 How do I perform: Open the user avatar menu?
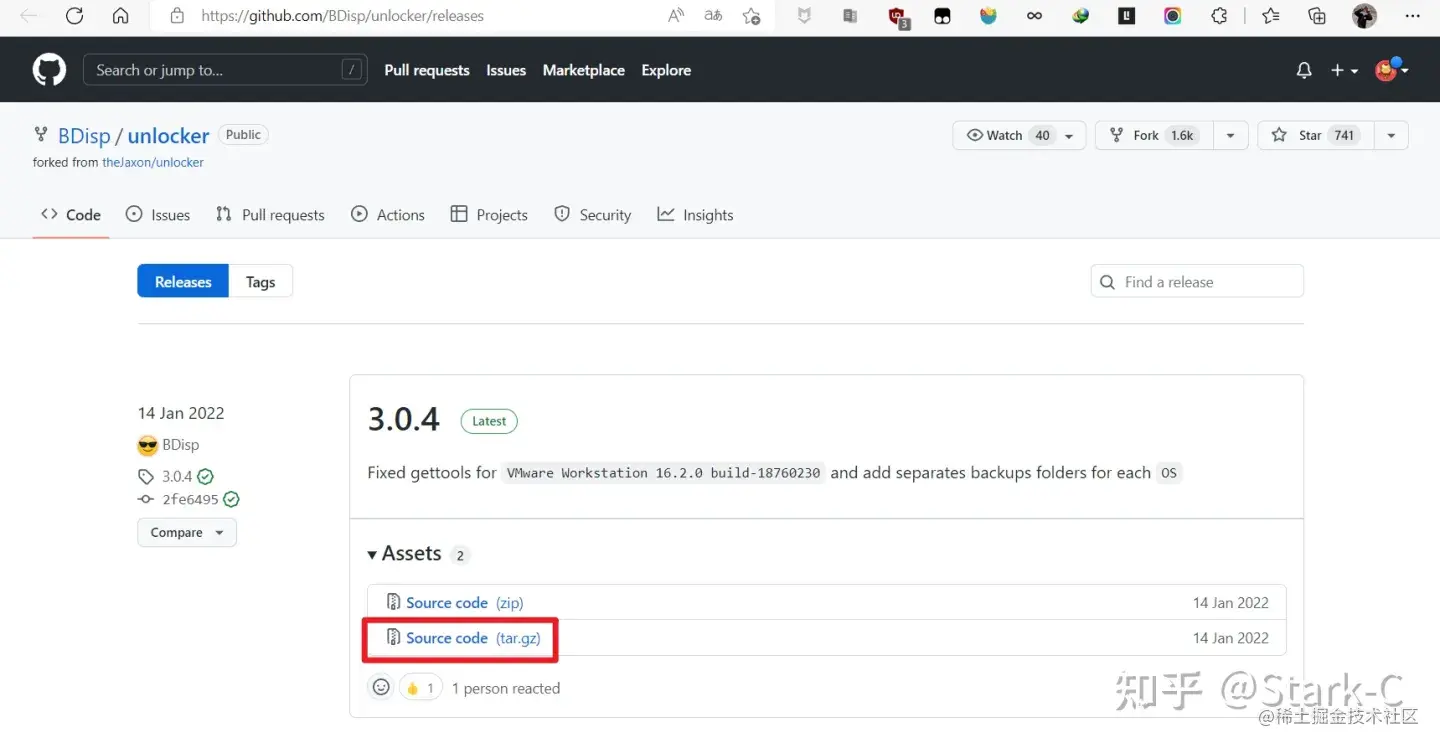(x=1391, y=69)
